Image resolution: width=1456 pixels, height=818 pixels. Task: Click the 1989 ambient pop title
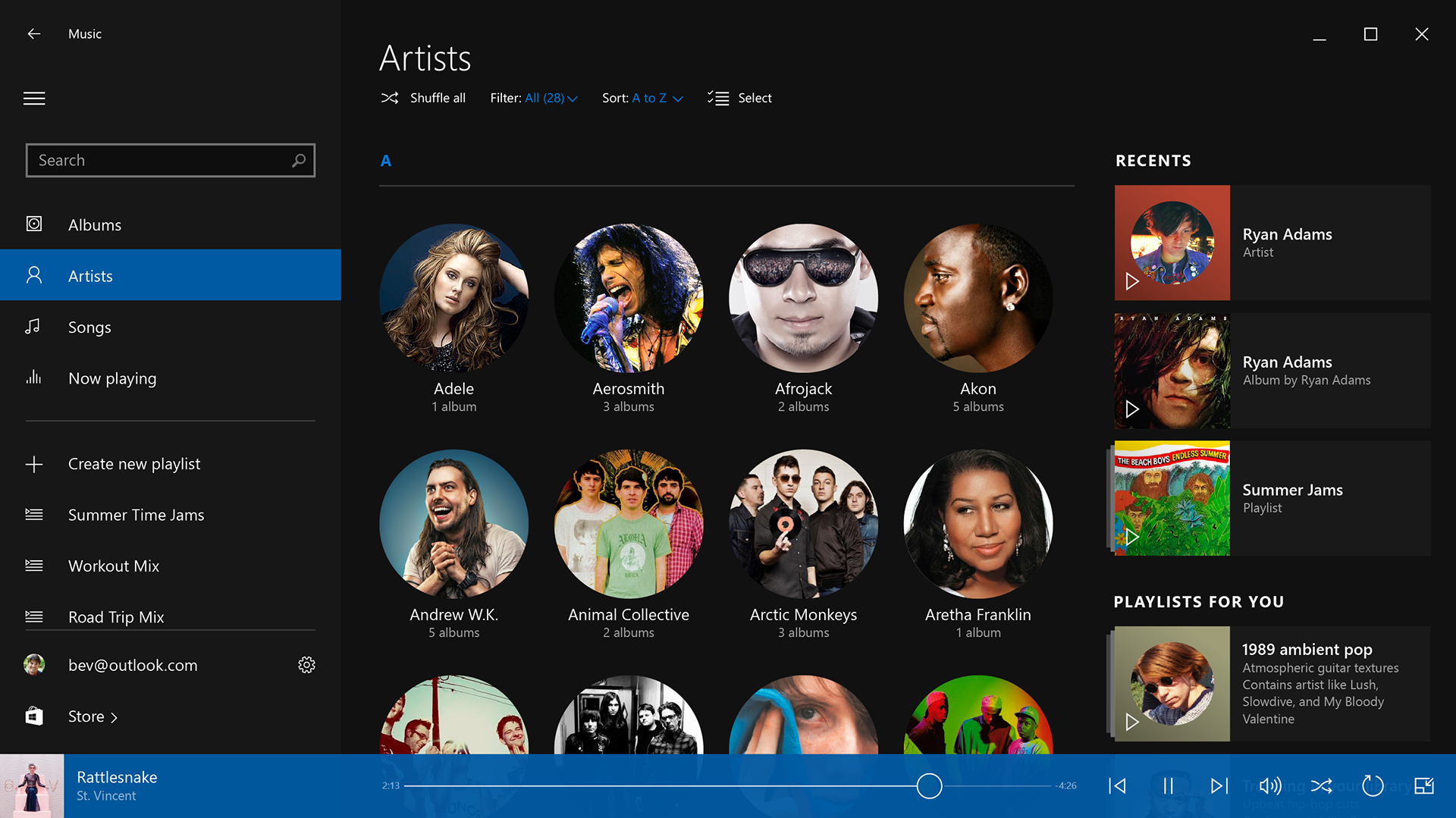point(1307,649)
